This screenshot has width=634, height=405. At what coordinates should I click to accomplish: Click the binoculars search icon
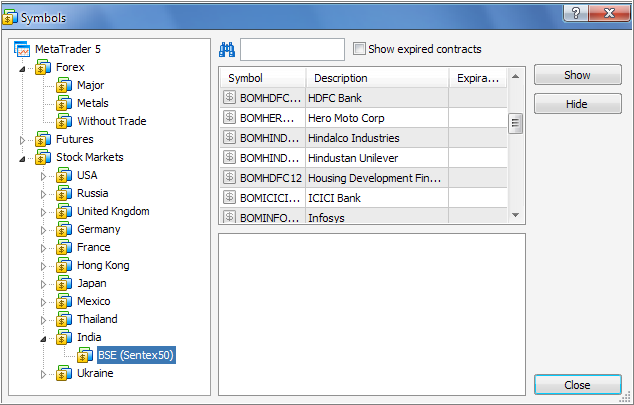pos(227,49)
